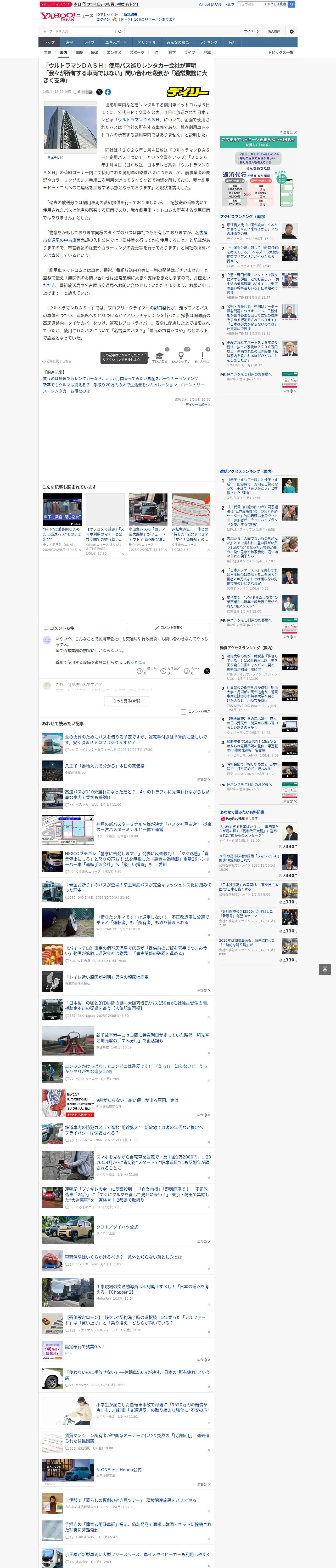
Task: Open access ranking item 1 article
Action: coord(253,229)
